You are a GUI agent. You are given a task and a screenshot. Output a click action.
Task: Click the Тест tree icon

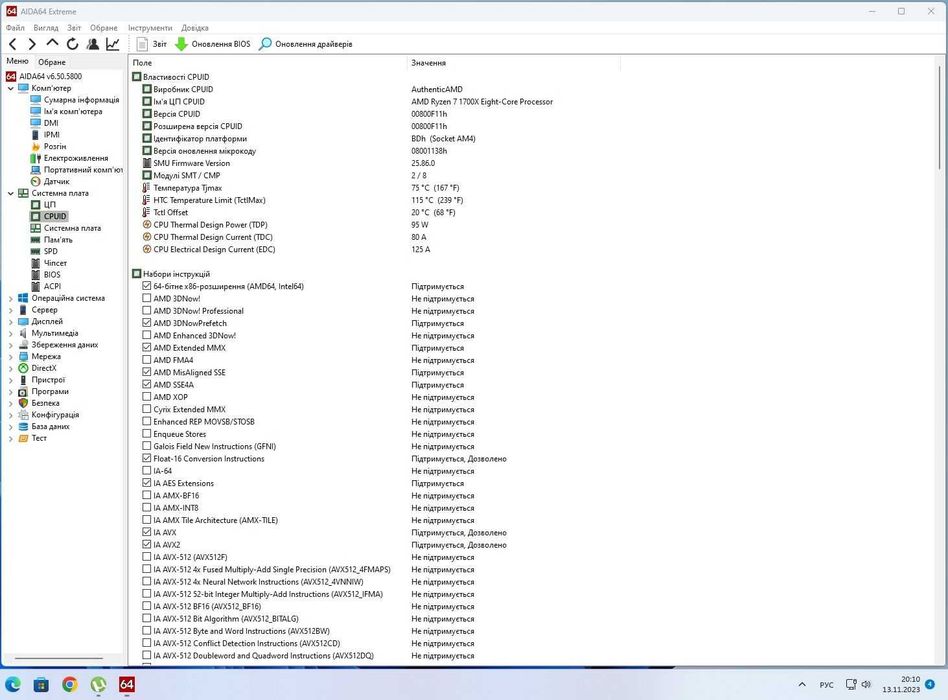point(23,438)
